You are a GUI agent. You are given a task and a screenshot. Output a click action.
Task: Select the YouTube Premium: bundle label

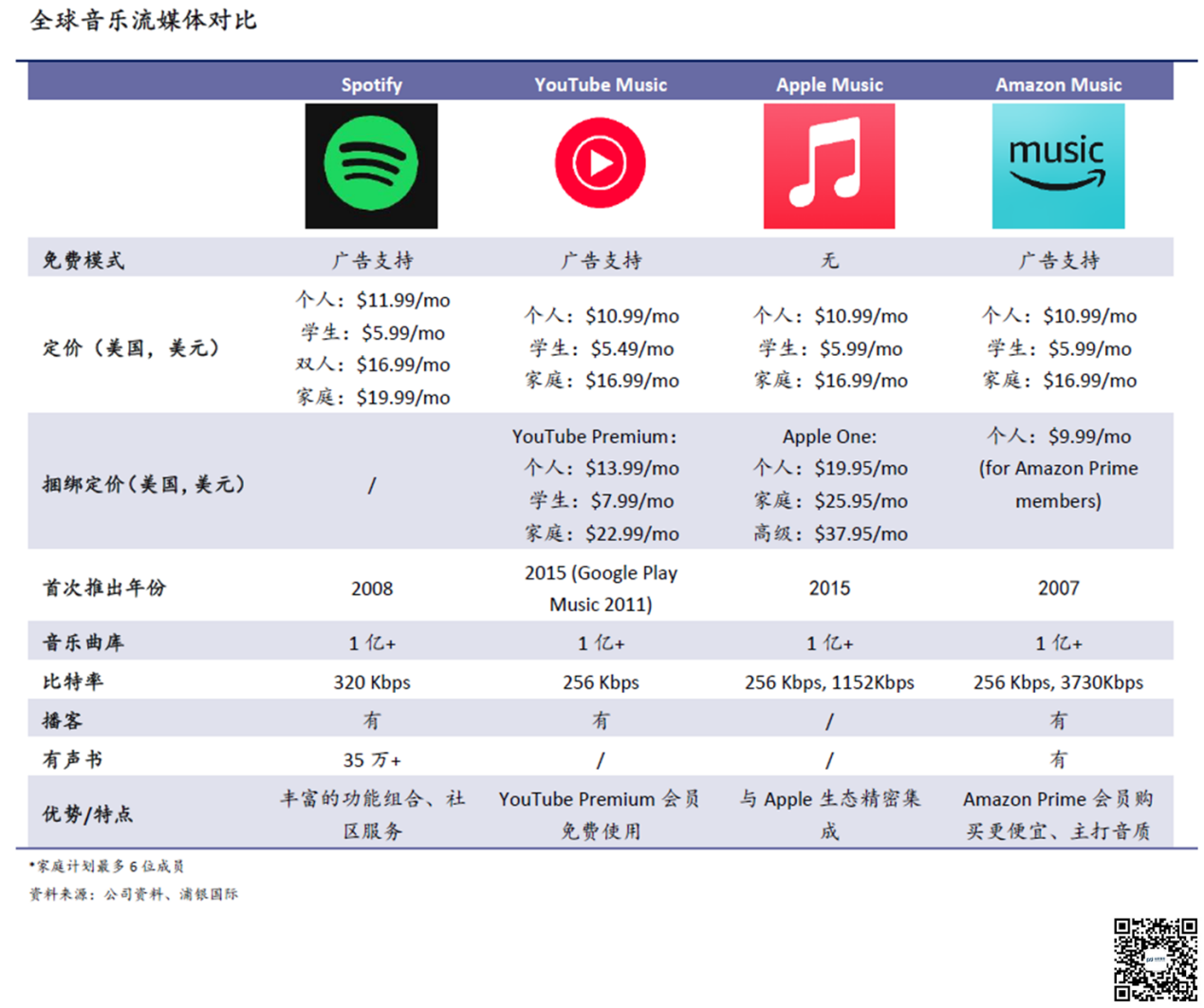click(595, 437)
